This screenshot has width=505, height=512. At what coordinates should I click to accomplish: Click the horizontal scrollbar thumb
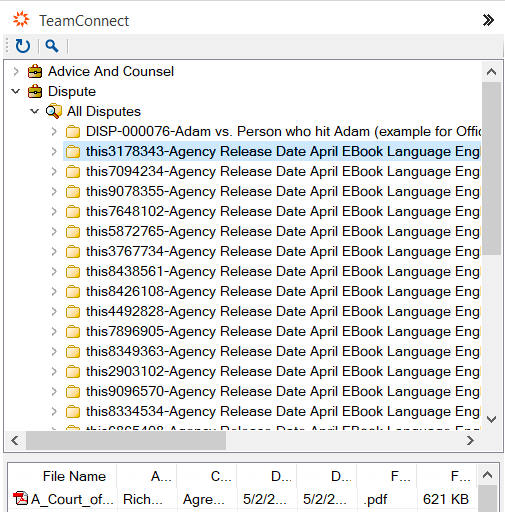(126, 441)
